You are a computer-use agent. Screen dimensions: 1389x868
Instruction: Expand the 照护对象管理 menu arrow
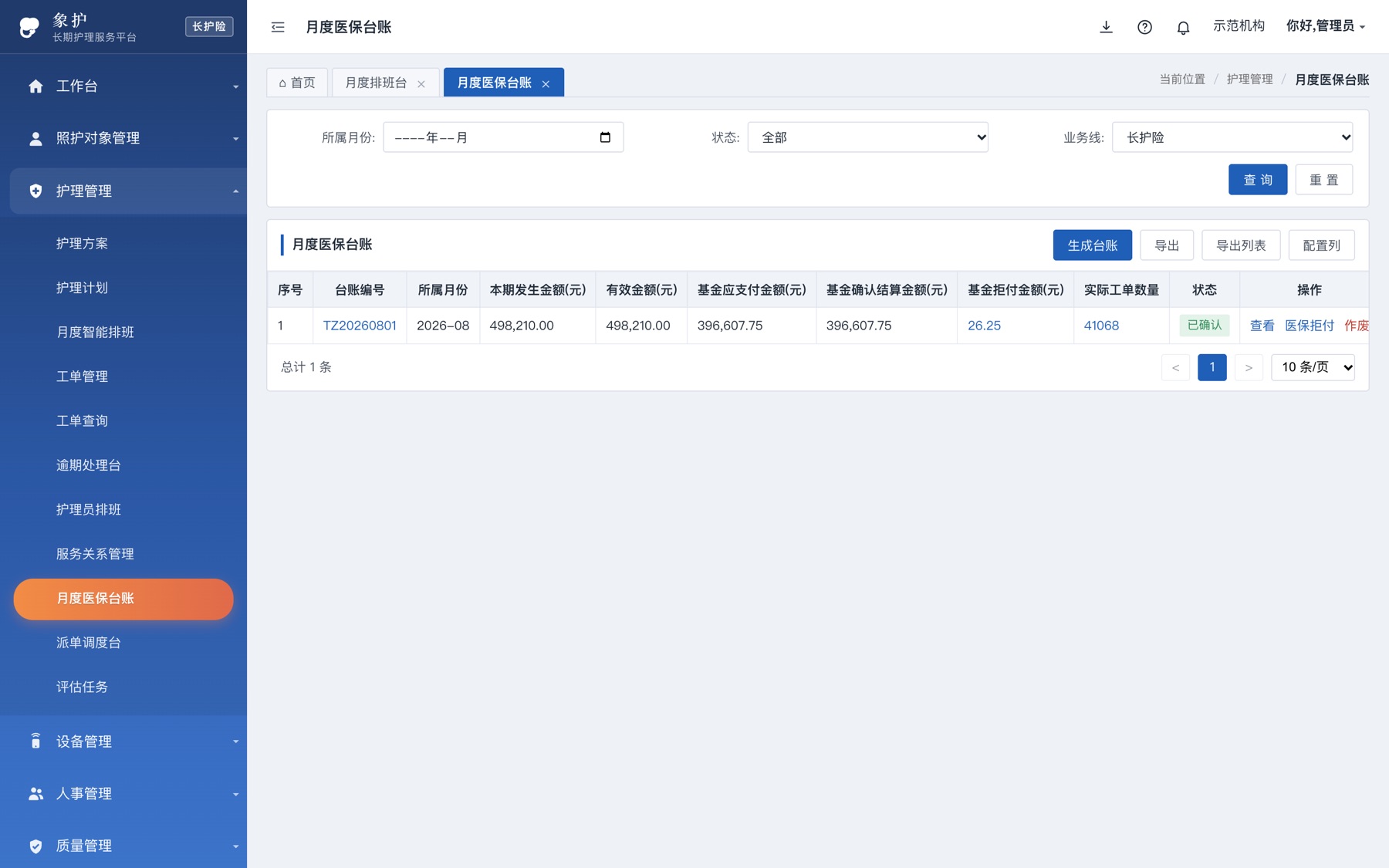coord(235,139)
